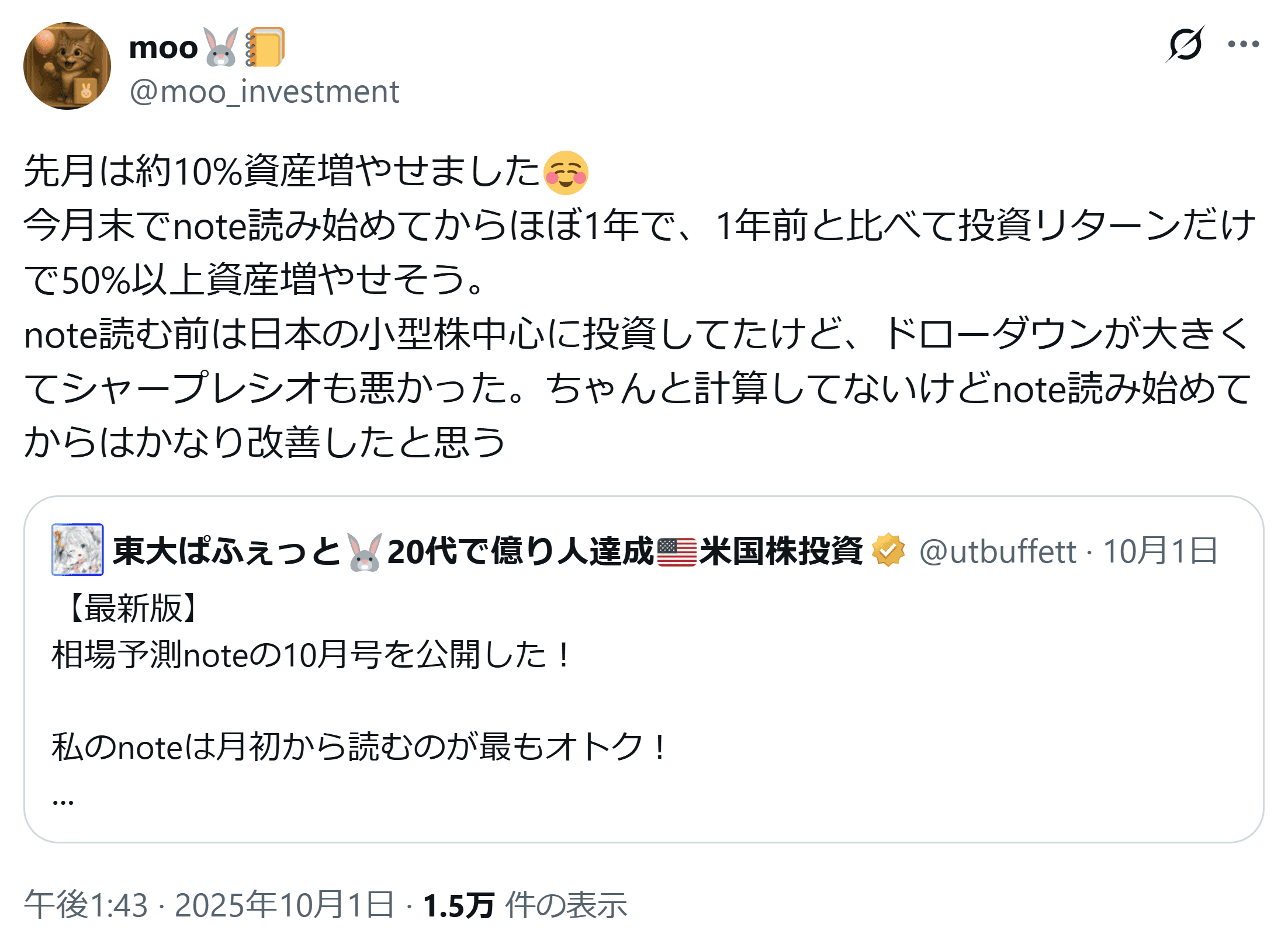Click the @utbuffett handle
Screen dimensions: 1288x941
pyautogui.click(x=998, y=551)
